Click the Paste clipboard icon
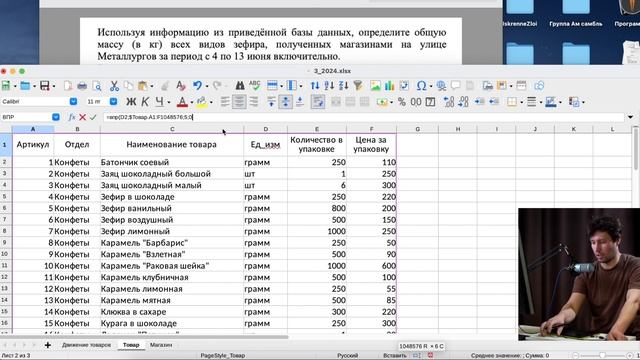The image size is (640, 360). [142, 86]
